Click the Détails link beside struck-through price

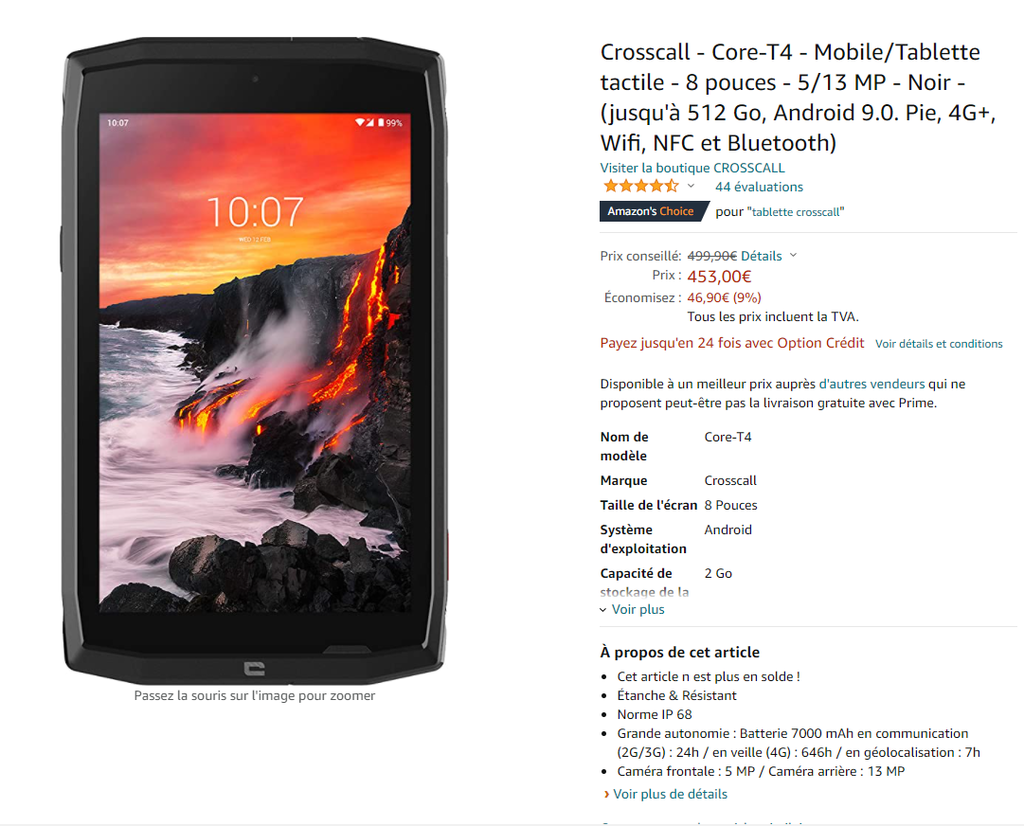[761, 256]
